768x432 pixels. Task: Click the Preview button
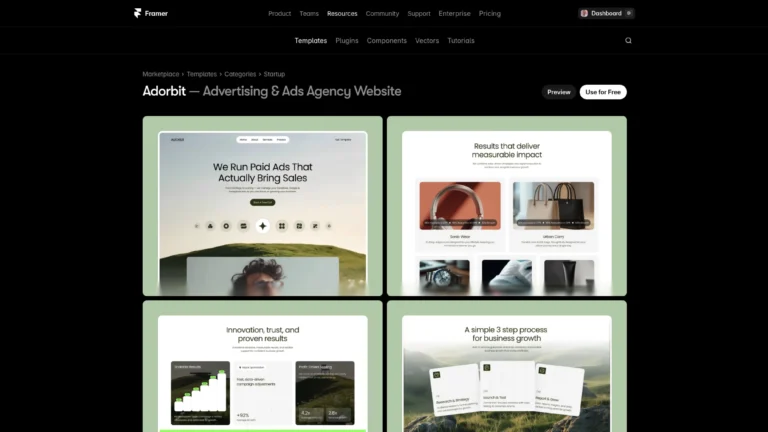point(559,92)
